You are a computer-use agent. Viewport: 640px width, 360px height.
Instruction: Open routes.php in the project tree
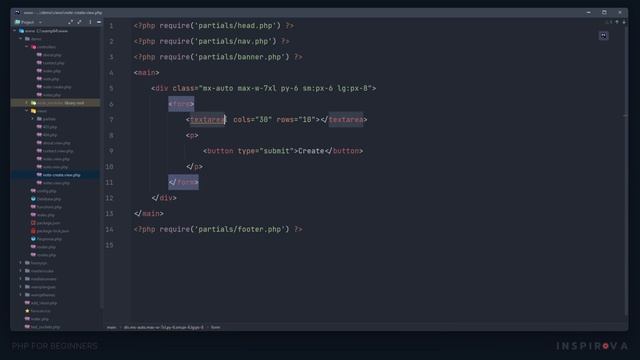(46, 255)
